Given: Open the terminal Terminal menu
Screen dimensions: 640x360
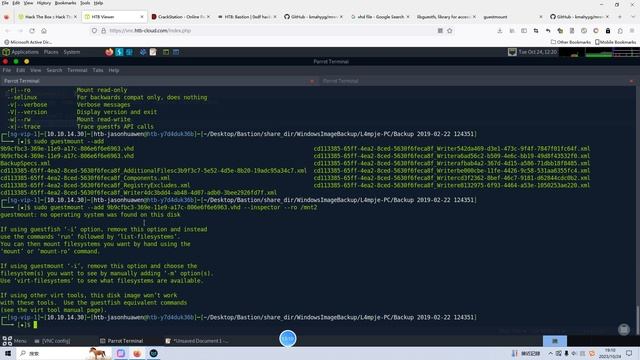Looking at the screenshot, I should [77, 70].
